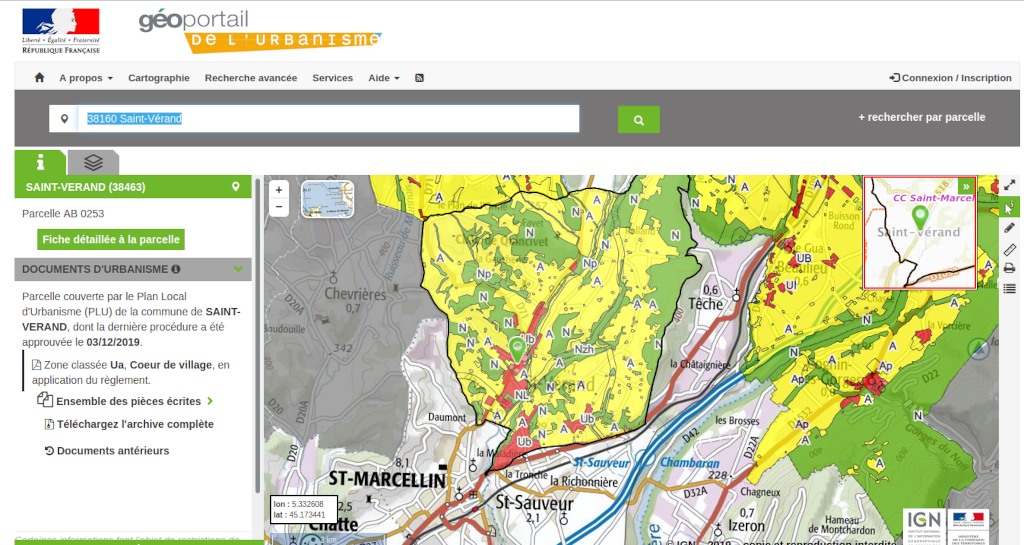Click the IGN logo on the map
The width and height of the screenshot is (1024, 545).
(925, 526)
